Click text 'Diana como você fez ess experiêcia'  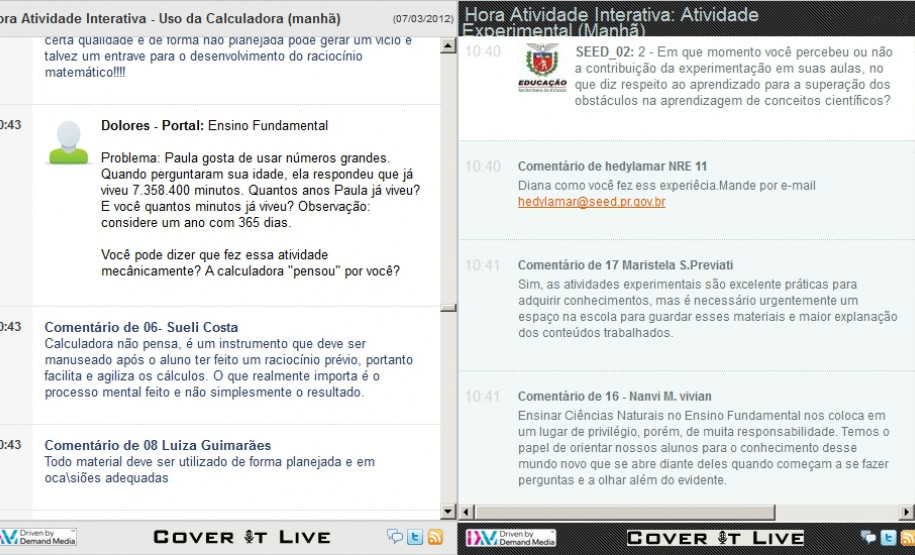pos(617,186)
